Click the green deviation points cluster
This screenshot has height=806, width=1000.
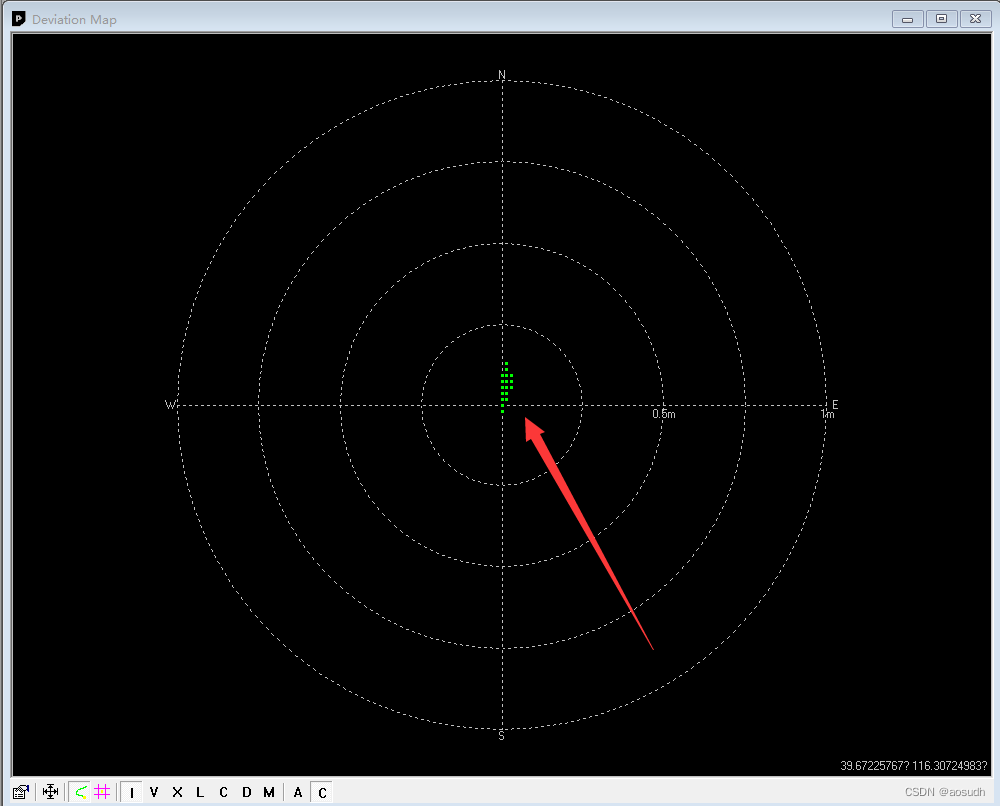click(x=506, y=386)
